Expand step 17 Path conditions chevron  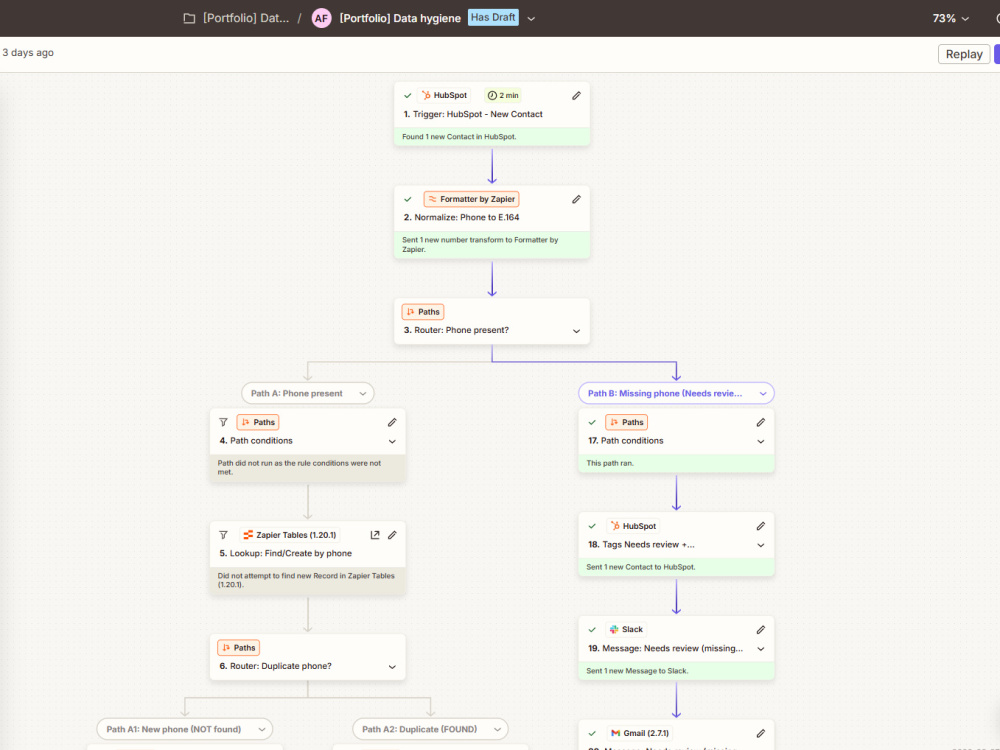[760, 441]
